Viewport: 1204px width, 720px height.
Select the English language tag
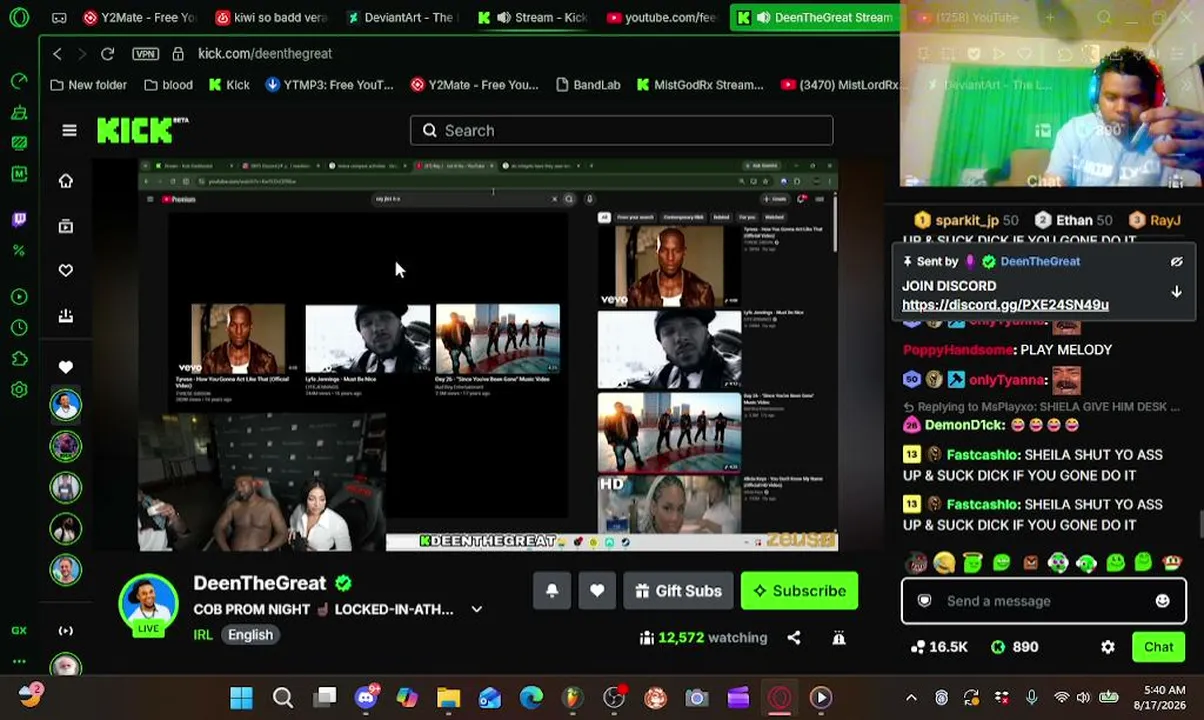coord(250,635)
